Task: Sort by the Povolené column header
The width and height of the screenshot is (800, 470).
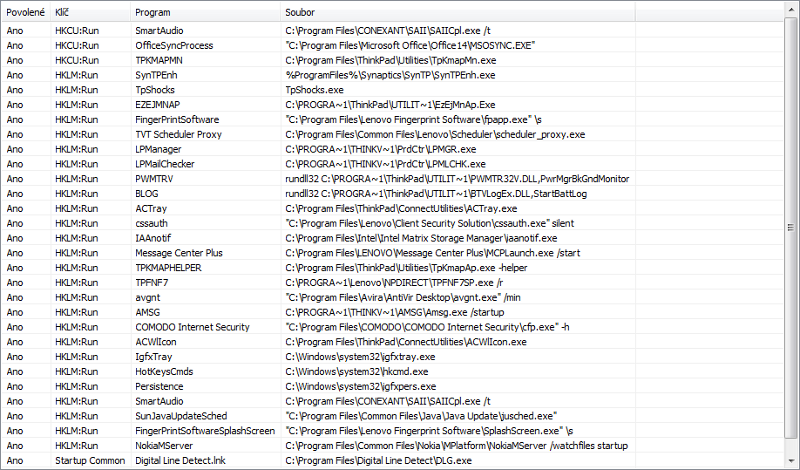Action: 26,12
